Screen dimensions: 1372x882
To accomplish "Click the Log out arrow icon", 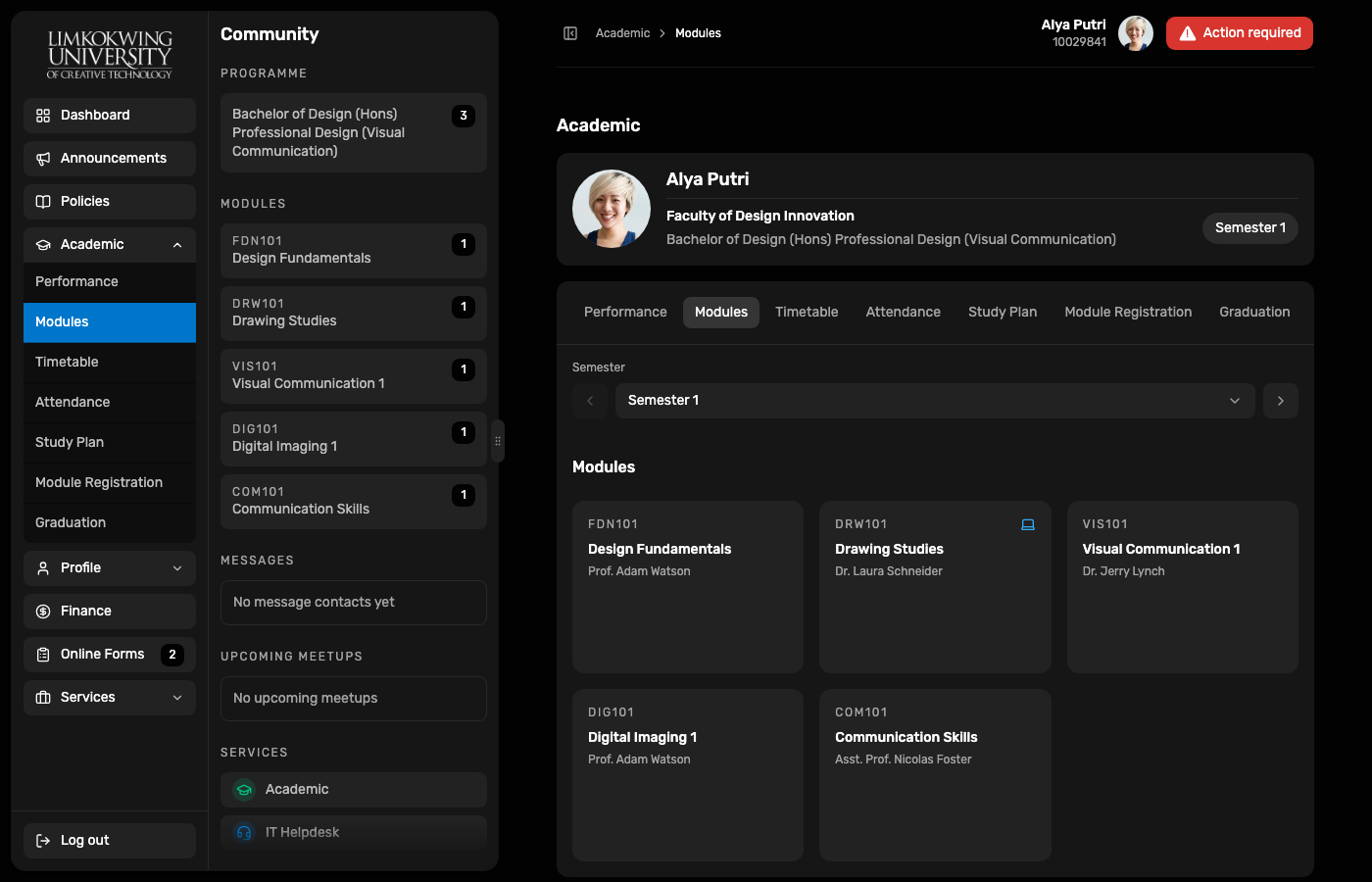I will [43, 841].
